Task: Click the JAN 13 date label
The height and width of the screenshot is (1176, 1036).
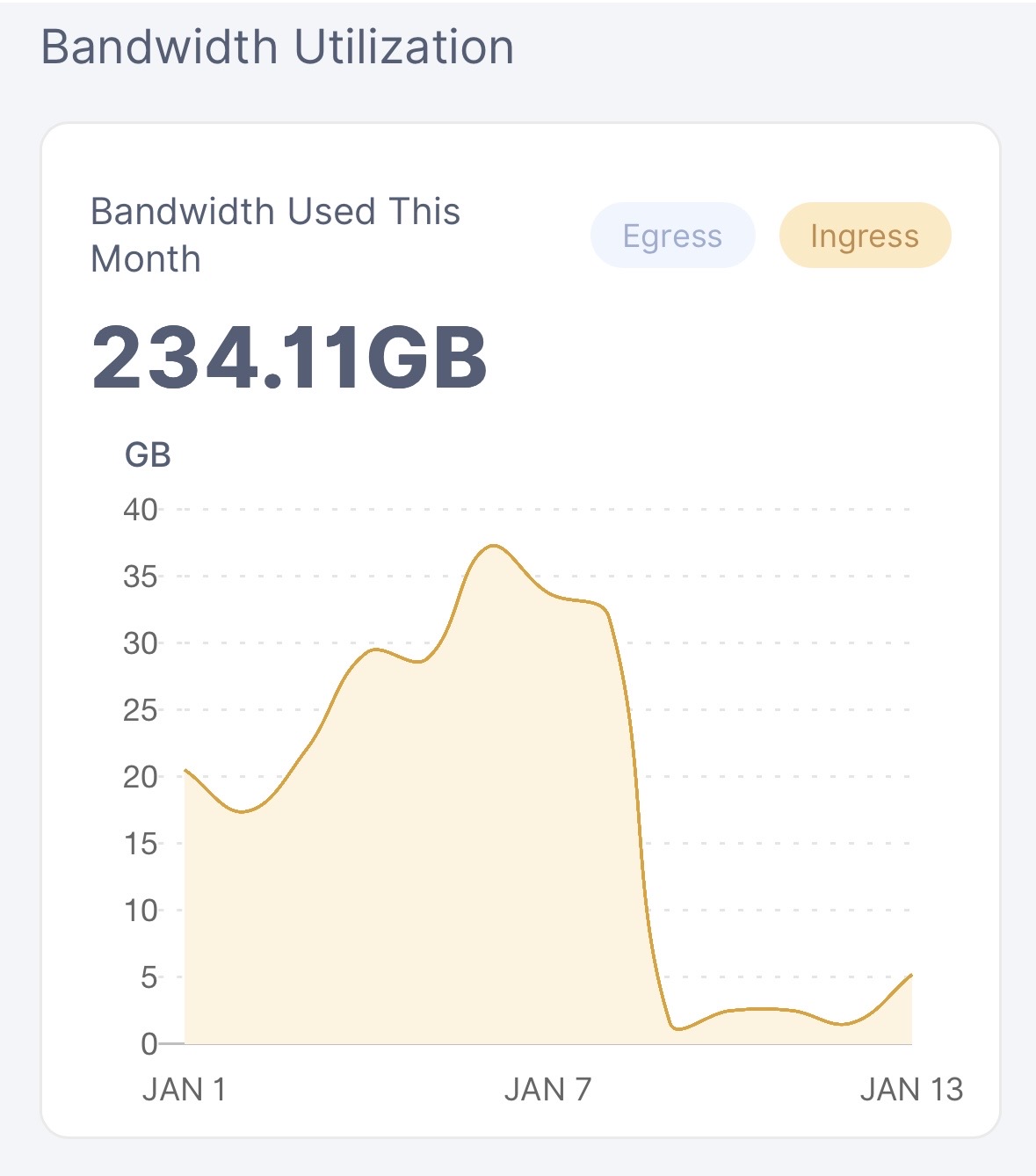Action: coord(911,1090)
